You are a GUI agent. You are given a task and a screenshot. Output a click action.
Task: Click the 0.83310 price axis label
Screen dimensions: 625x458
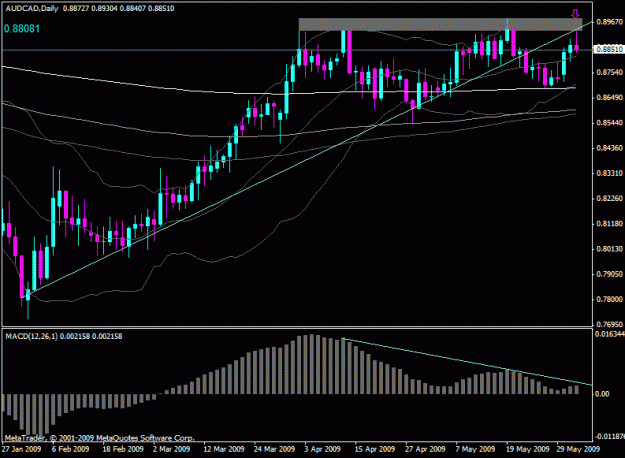click(x=609, y=173)
